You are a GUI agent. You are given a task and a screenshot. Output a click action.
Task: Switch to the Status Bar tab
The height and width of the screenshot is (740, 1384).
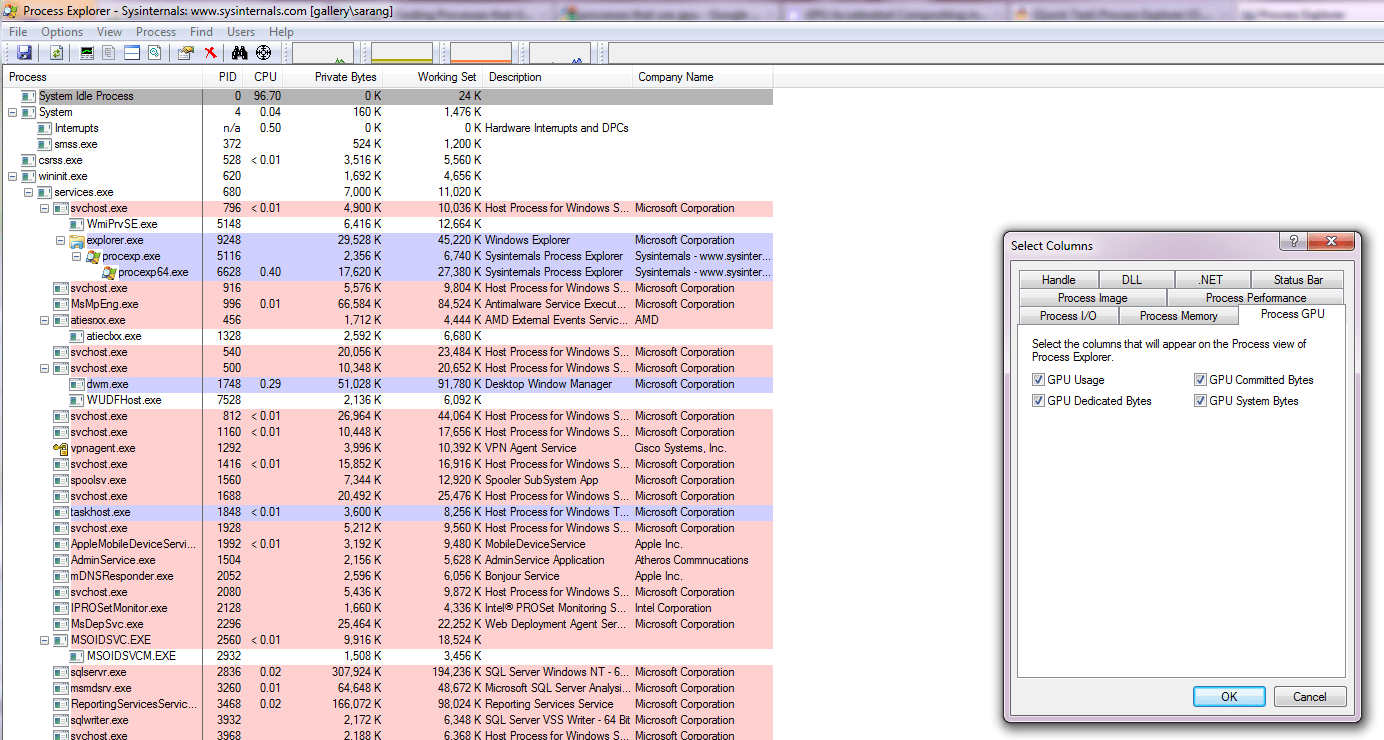pyautogui.click(x=1299, y=280)
